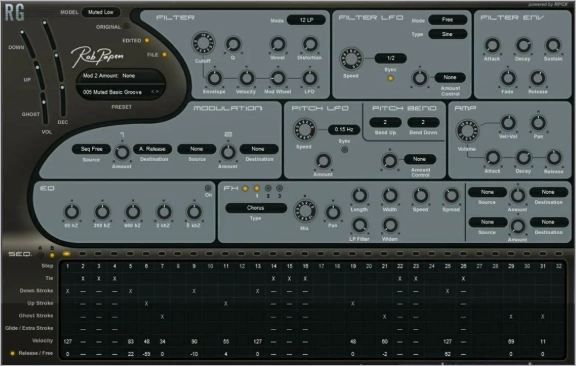
Task: Click the Tie cell at step 2
Action: pos(83,279)
